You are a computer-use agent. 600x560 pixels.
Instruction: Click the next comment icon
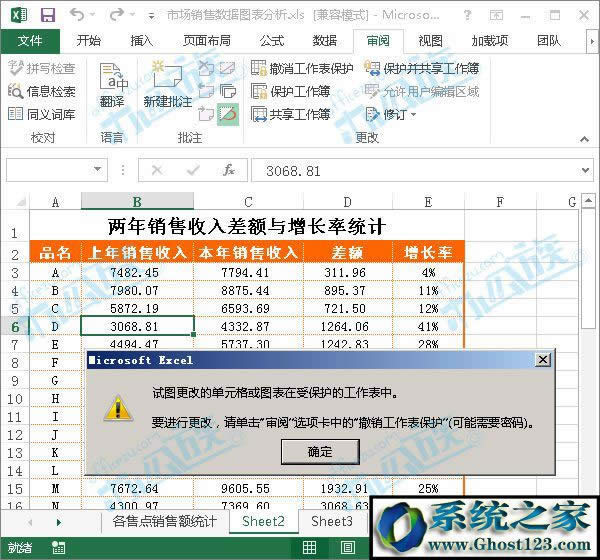[x=206, y=114]
